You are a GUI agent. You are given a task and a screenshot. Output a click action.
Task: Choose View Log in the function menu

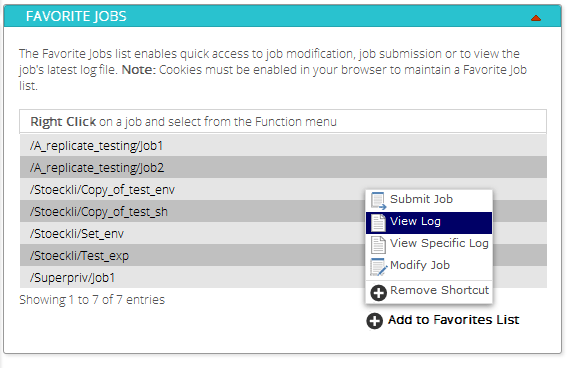pyautogui.click(x=429, y=223)
